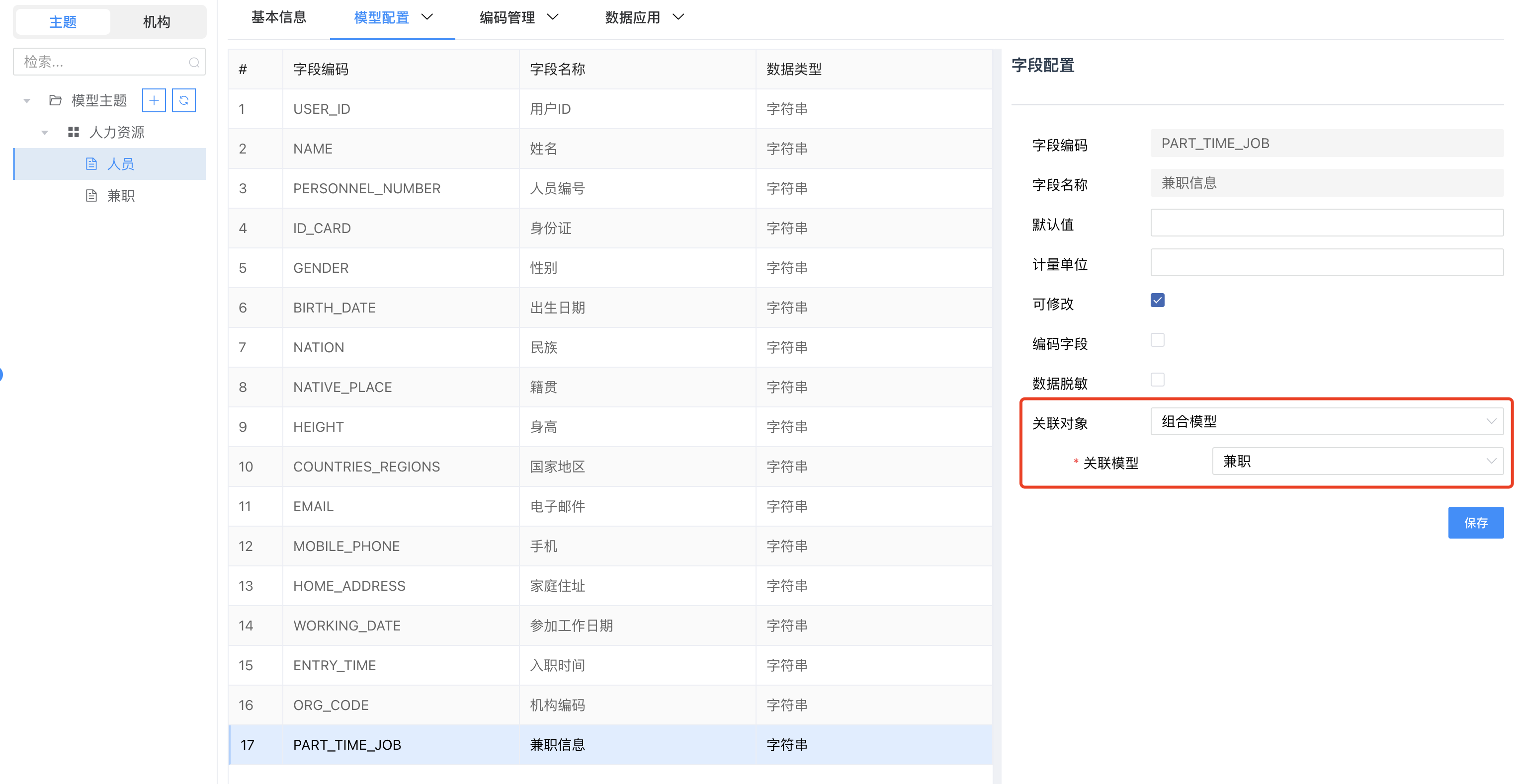Click the table's vertical scrollbar
The height and width of the screenshot is (784, 1521).
click(x=997, y=416)
